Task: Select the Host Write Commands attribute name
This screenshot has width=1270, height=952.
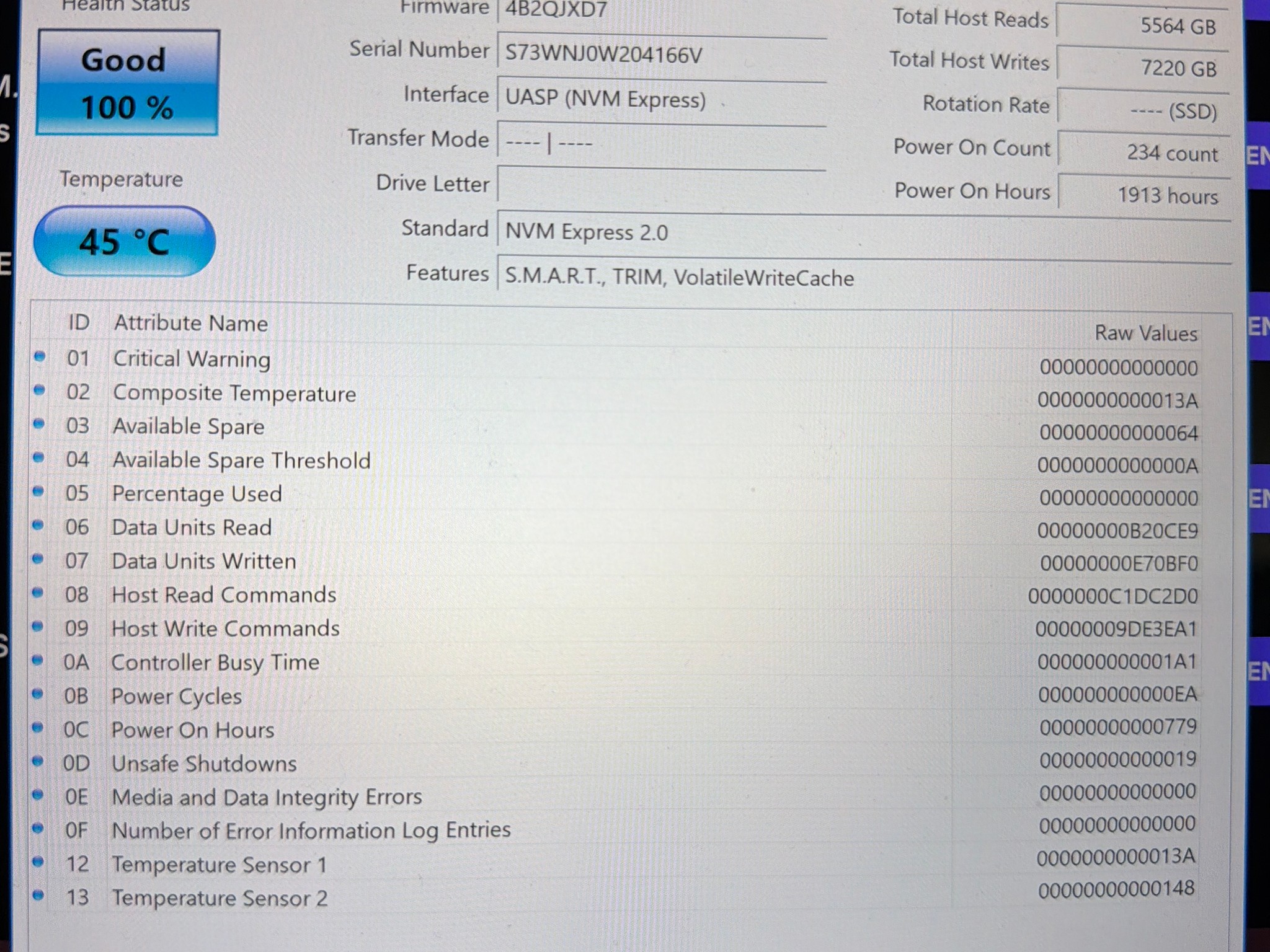Action: tap(226, 628)
